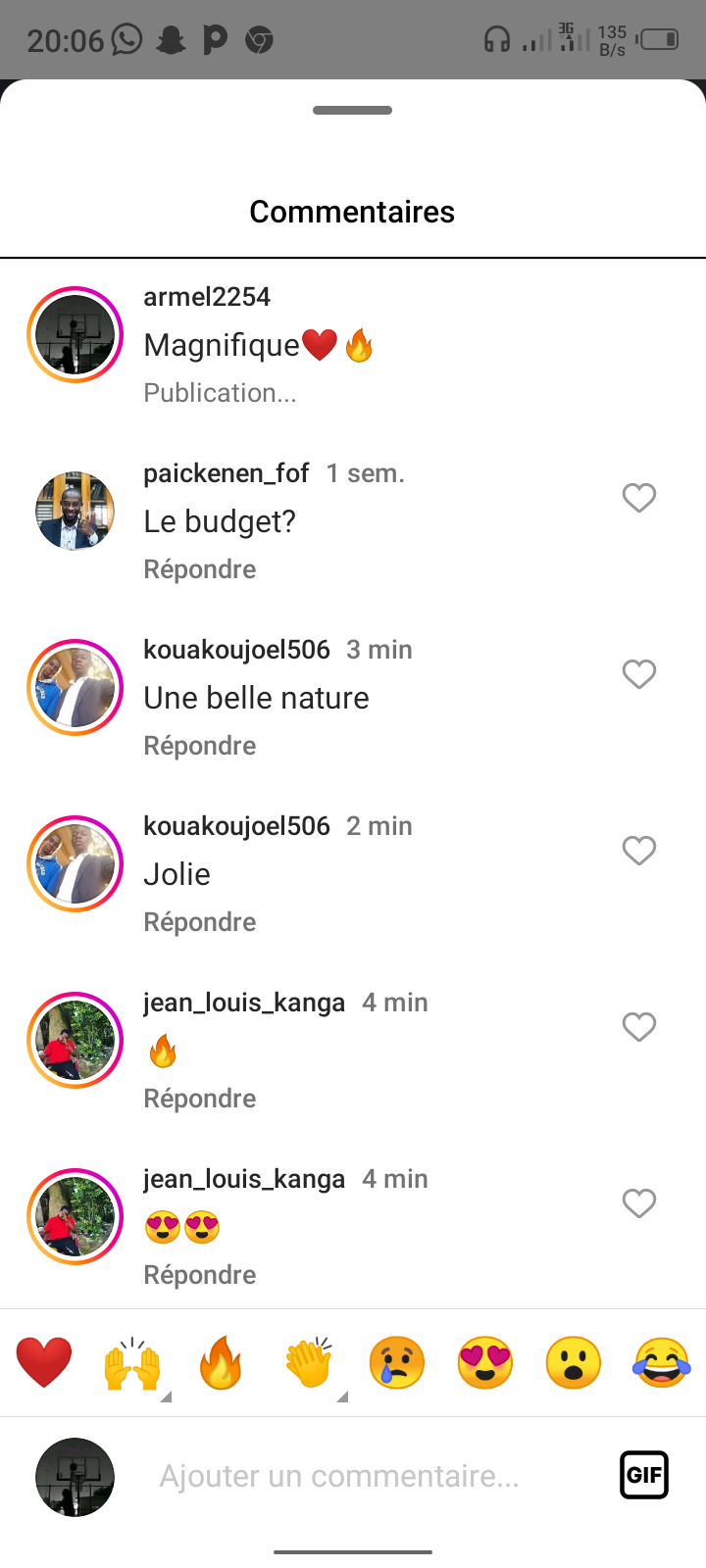Expand raised hands emoji skin tone options

pyautogui.click(x=165, y=1396)
